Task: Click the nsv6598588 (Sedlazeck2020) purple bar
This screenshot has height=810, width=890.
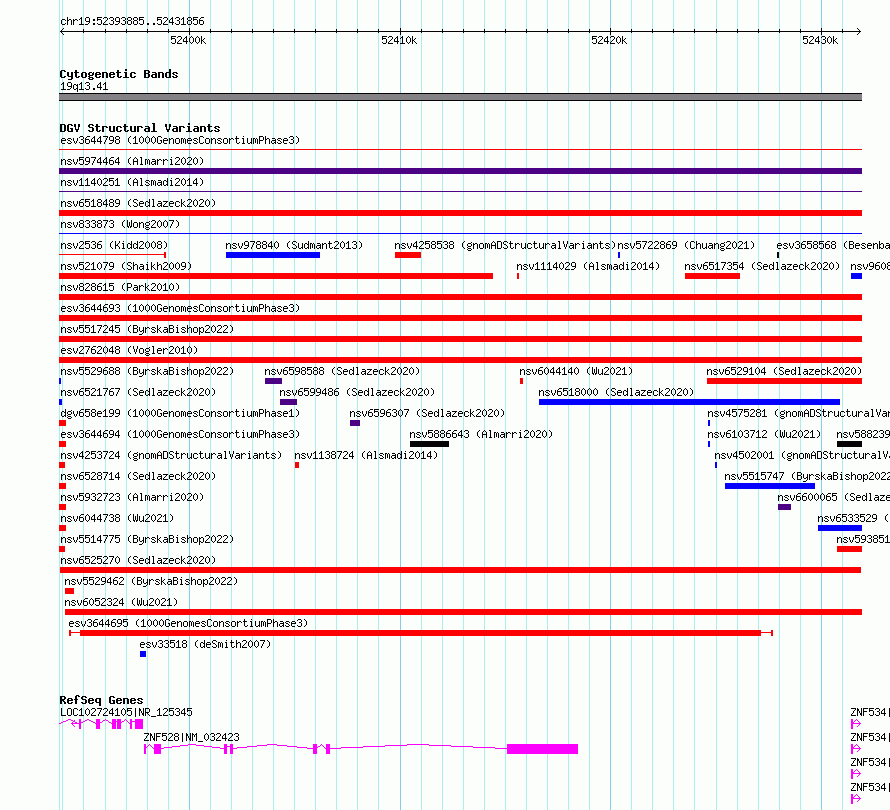Action: [273, 381]
